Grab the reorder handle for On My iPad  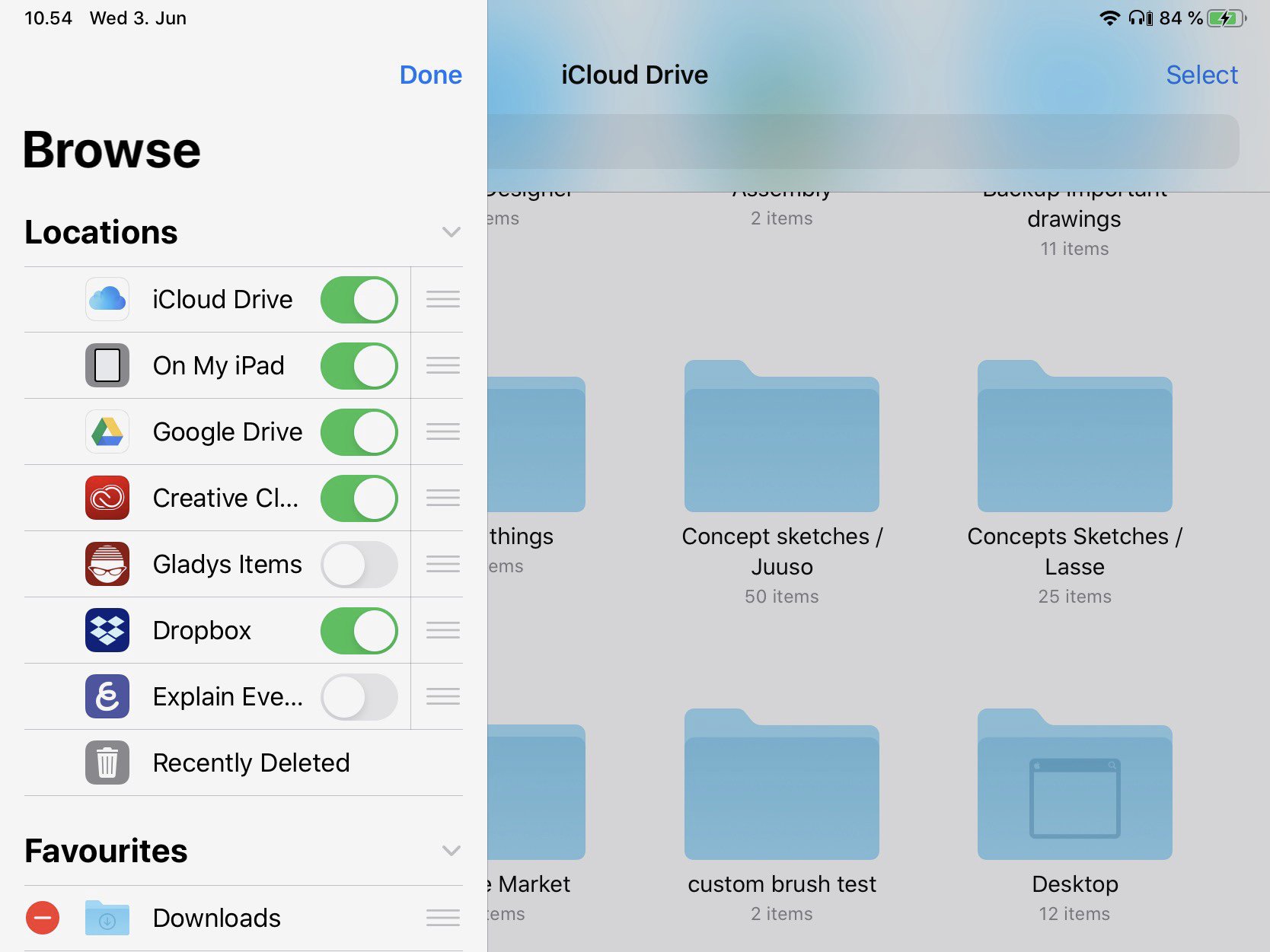443,365
